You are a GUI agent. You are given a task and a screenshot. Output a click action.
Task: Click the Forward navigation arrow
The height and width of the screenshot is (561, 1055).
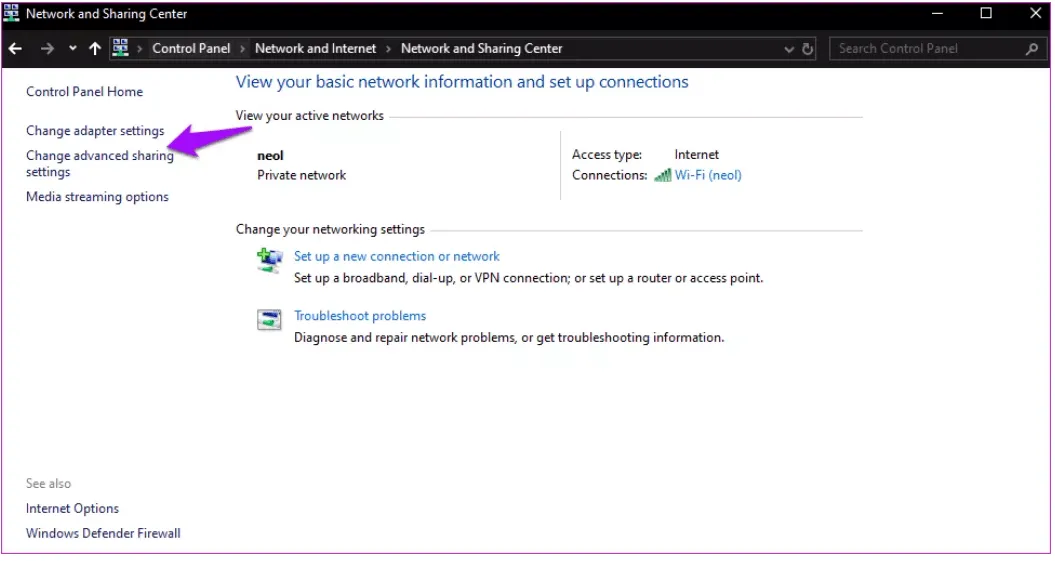(47, 48)
